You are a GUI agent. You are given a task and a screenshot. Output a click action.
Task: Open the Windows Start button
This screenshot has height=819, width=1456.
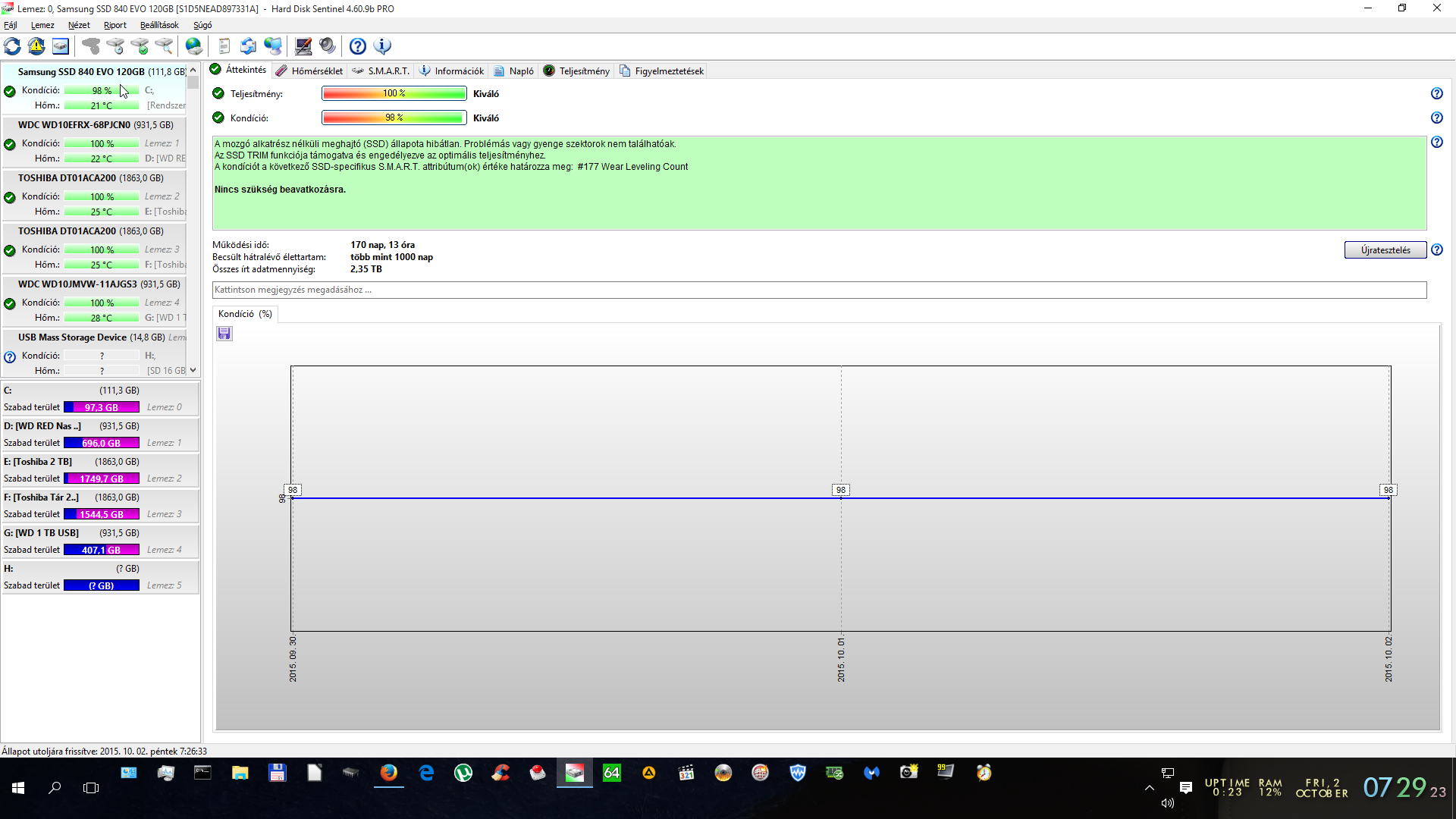click(x=18, y=788)
